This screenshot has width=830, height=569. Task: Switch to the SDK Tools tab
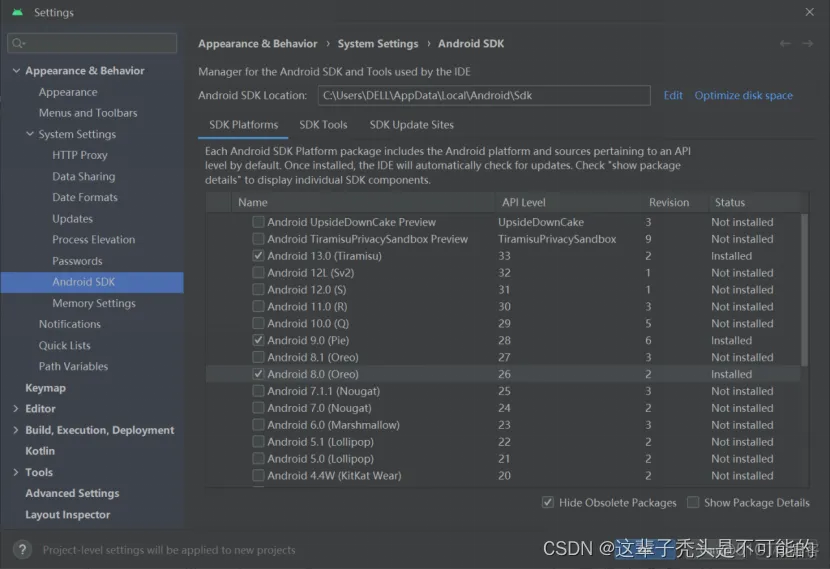tap(323, 125)
